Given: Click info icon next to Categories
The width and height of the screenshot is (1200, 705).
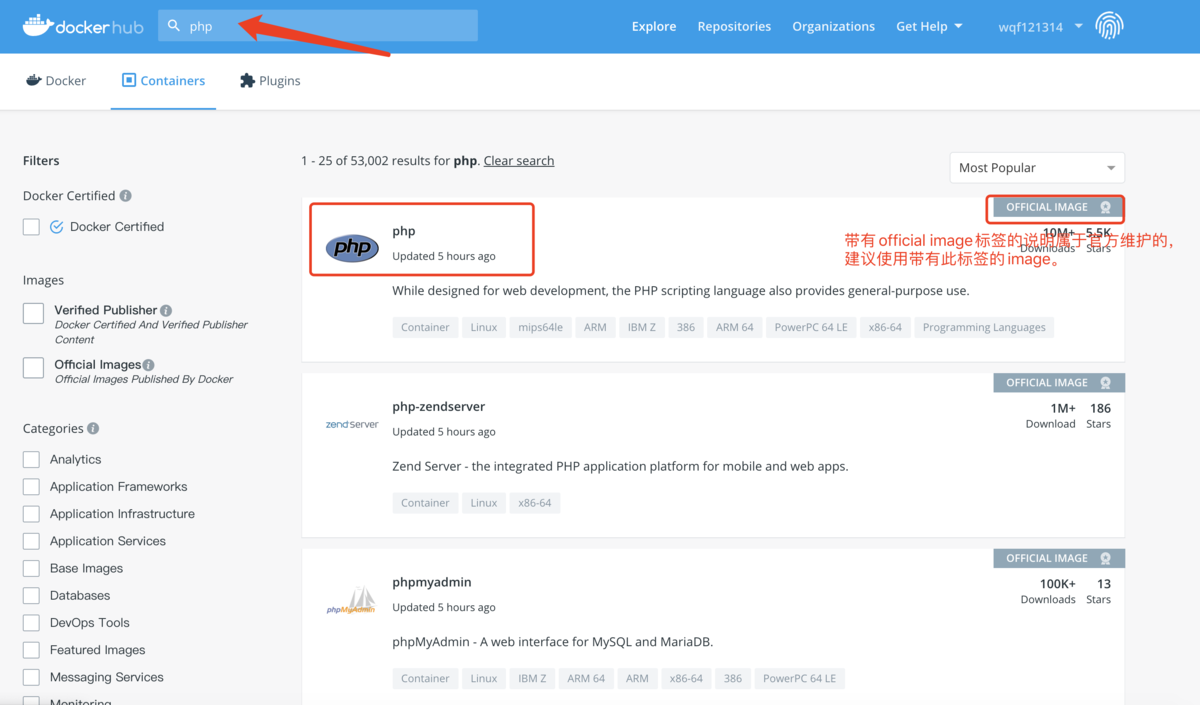Looking at the screenshot, I should [x=93, y=429].
